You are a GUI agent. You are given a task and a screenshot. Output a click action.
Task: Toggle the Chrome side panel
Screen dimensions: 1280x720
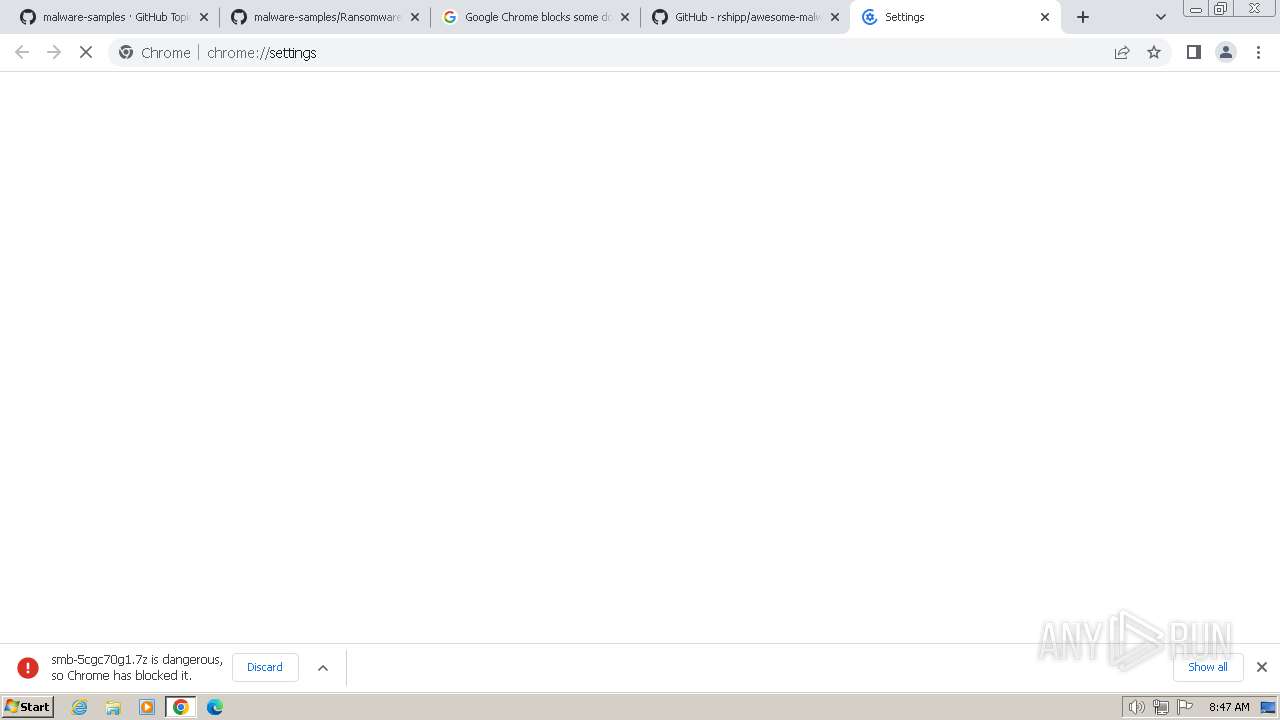click(x=1193, y=52)
